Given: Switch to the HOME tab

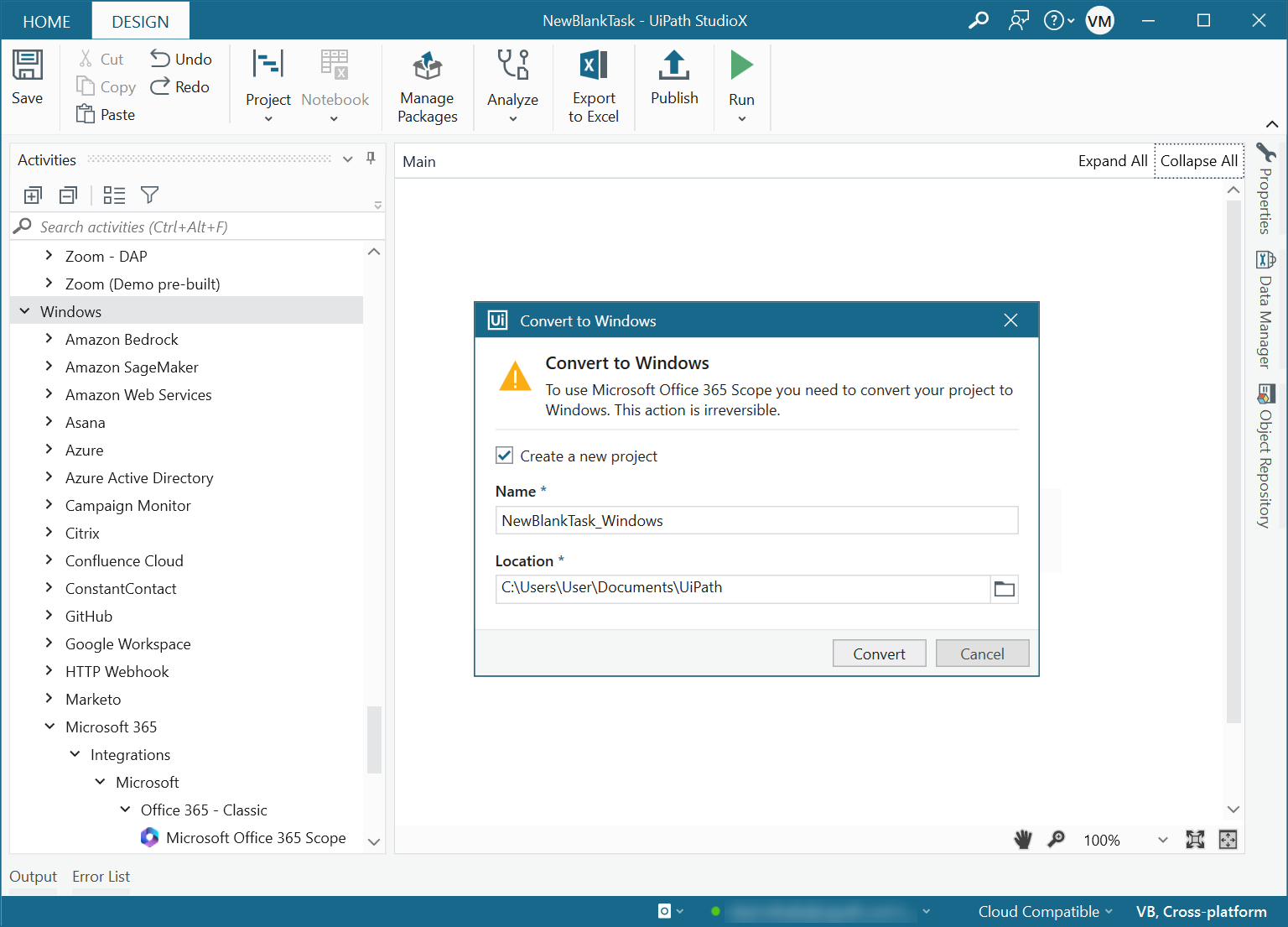Looking at the screenshot, I should 46,21.
